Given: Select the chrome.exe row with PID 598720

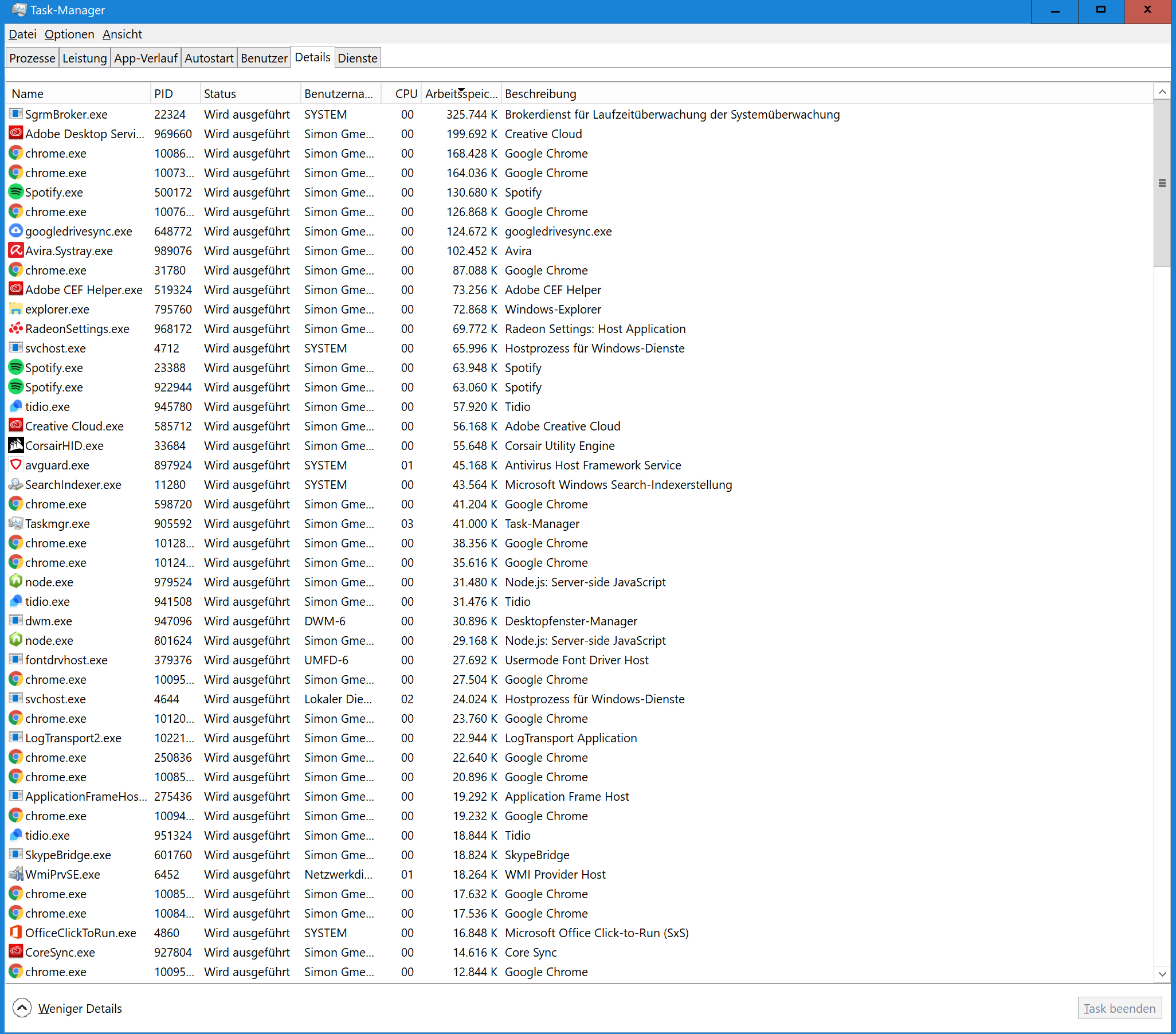Looking at the screenshot, I should click(x=579, y=504).
